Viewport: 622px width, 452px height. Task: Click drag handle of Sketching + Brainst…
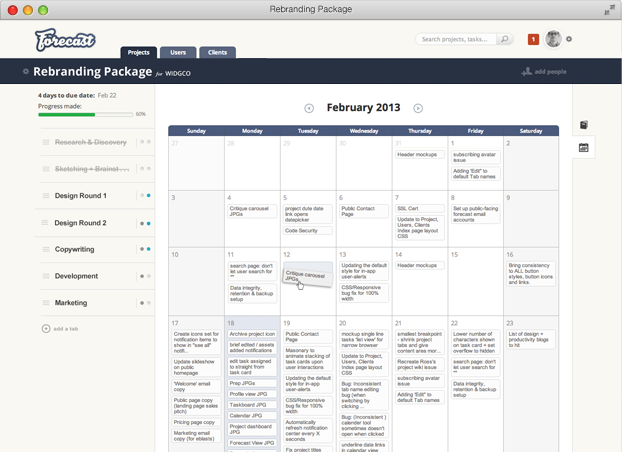click(46, 169)
